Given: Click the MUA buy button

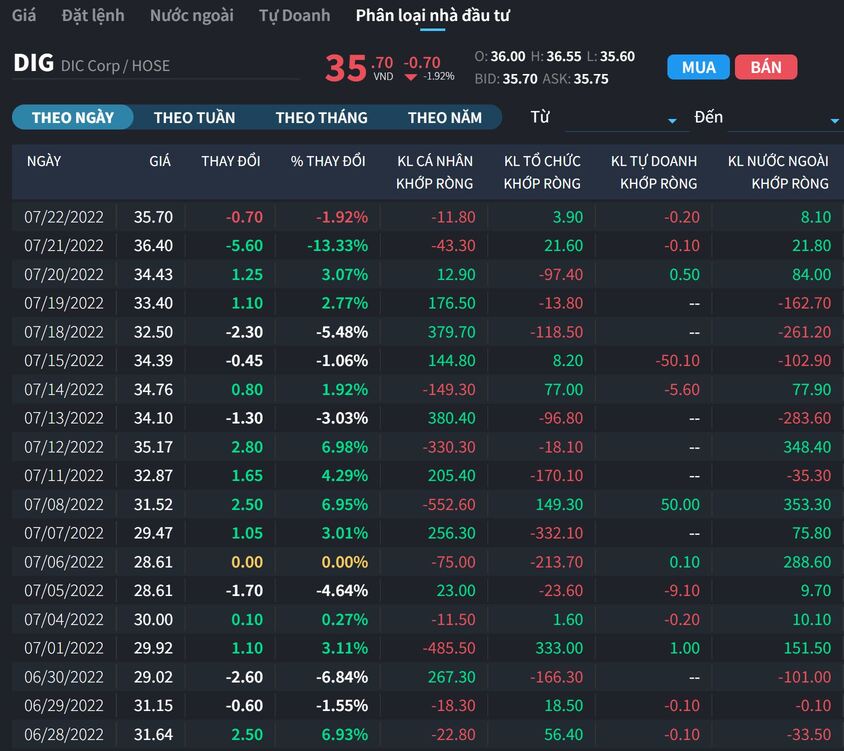Looking at the screenshot, I should click(x=698, y=67).
